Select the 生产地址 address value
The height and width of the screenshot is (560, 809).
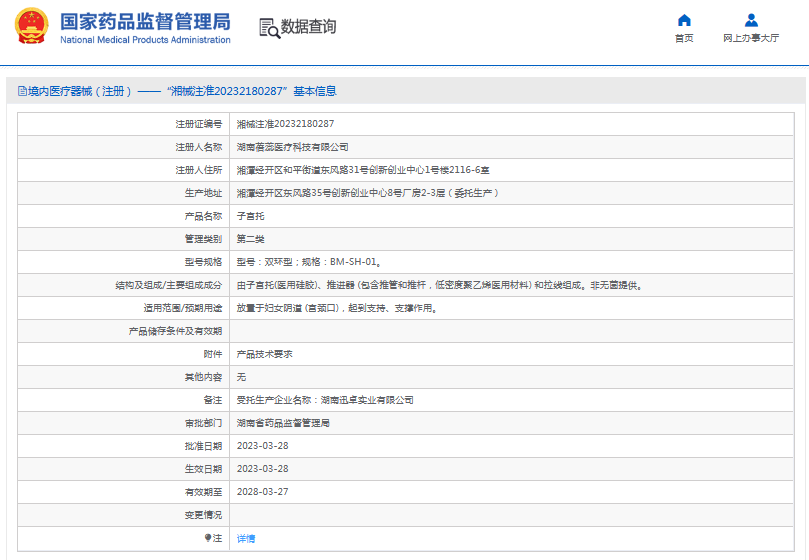[368, 193]
